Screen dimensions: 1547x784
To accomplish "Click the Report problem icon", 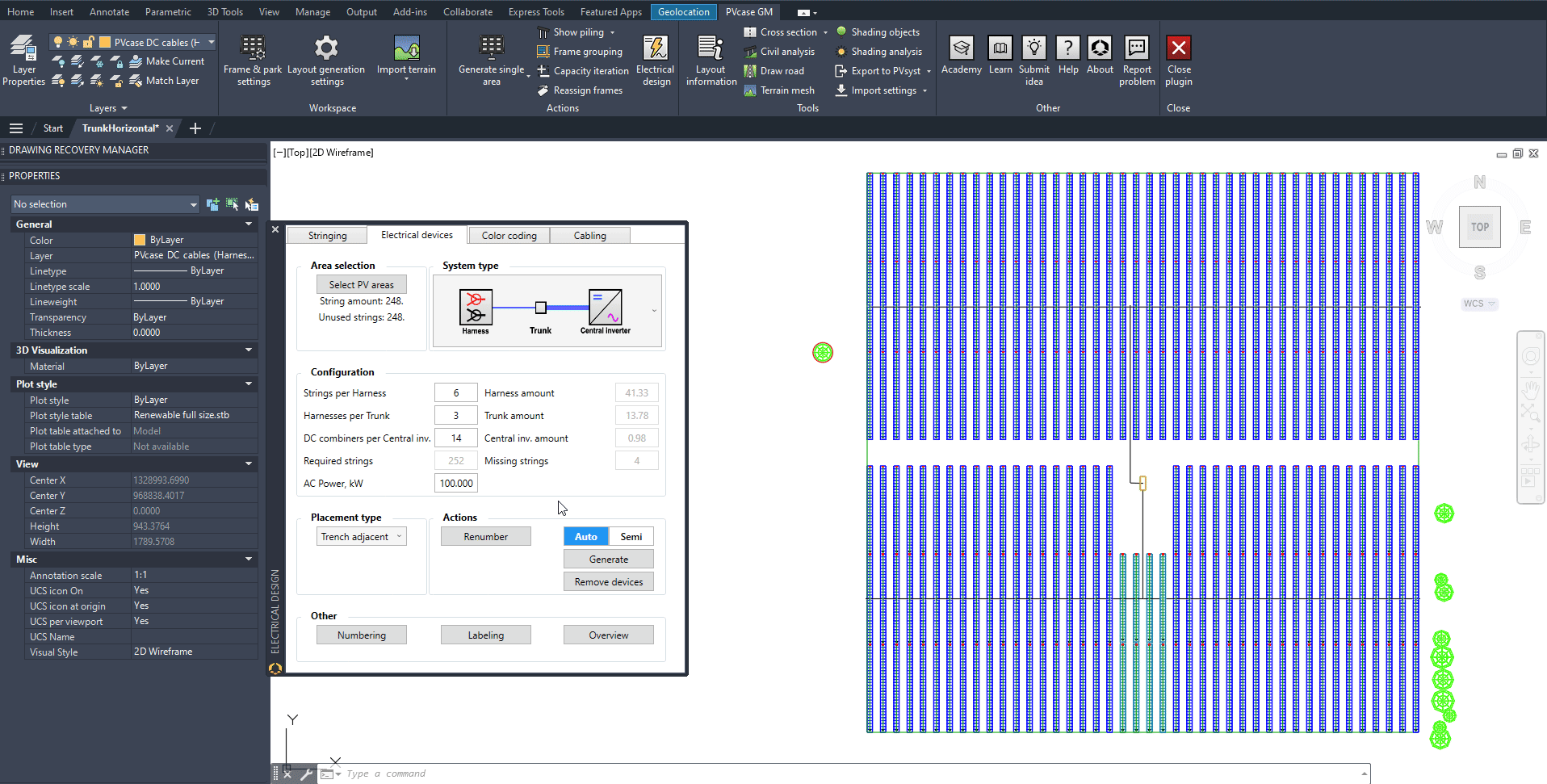I will click(x=1137, y=48).
